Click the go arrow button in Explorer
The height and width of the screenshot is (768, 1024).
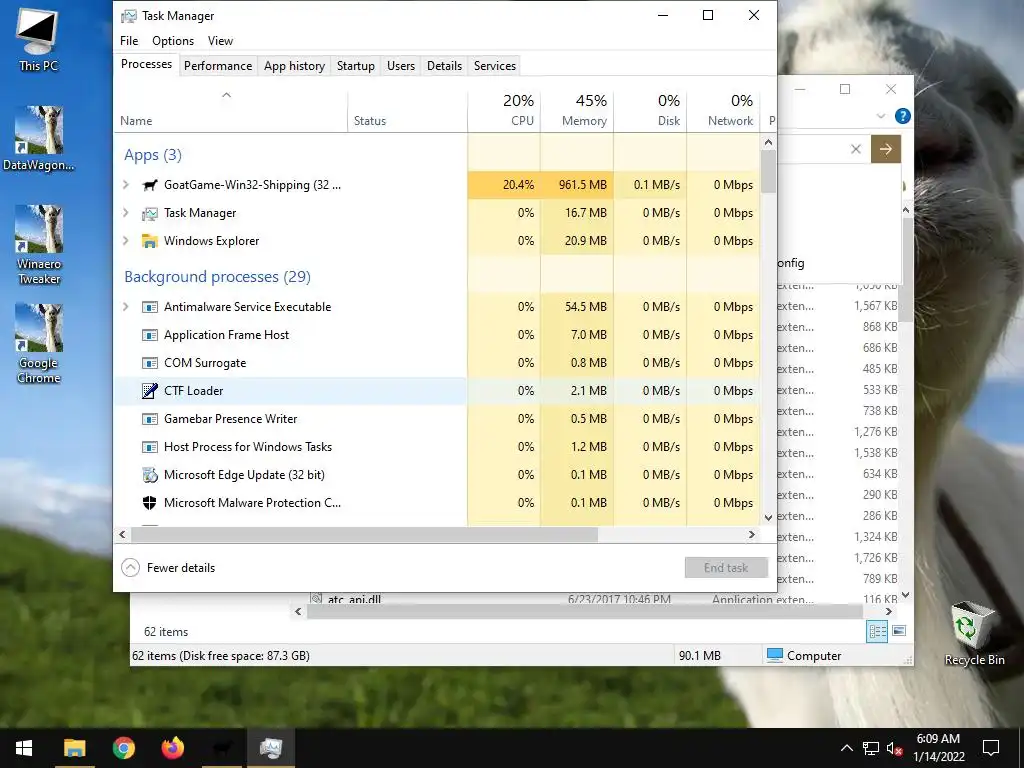(886, 149)
